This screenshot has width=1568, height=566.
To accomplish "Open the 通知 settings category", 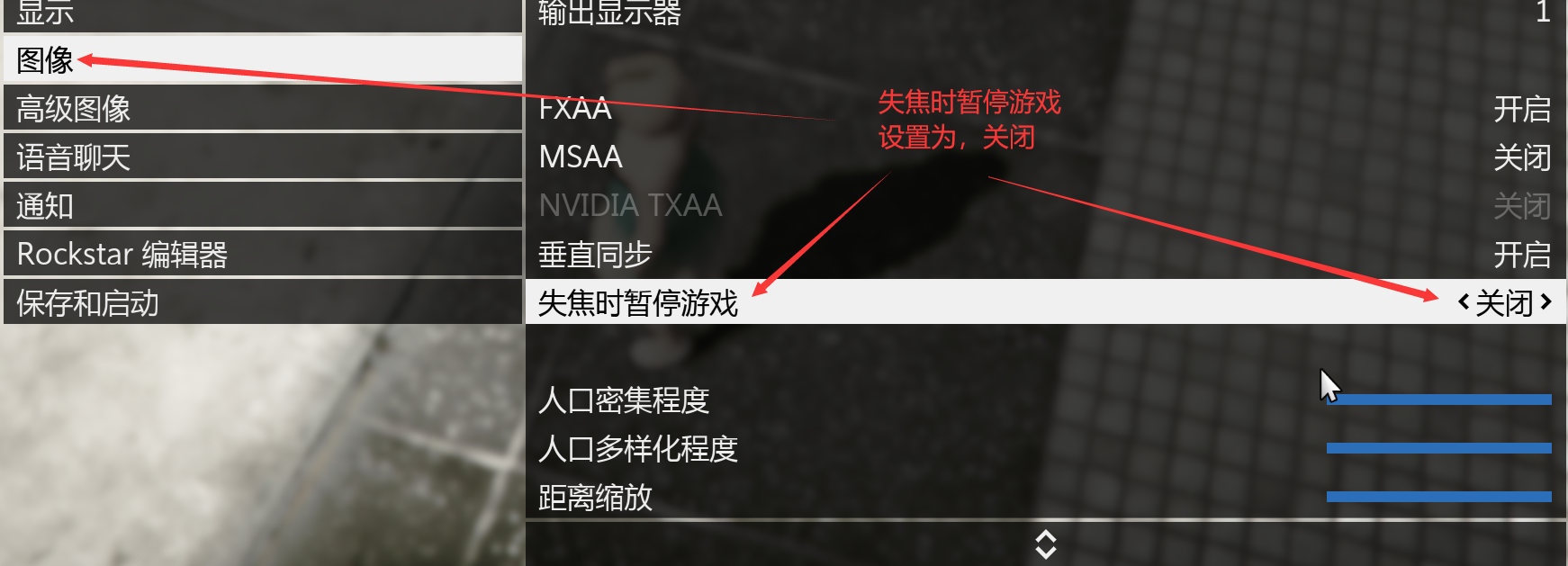I will [263, 205].
